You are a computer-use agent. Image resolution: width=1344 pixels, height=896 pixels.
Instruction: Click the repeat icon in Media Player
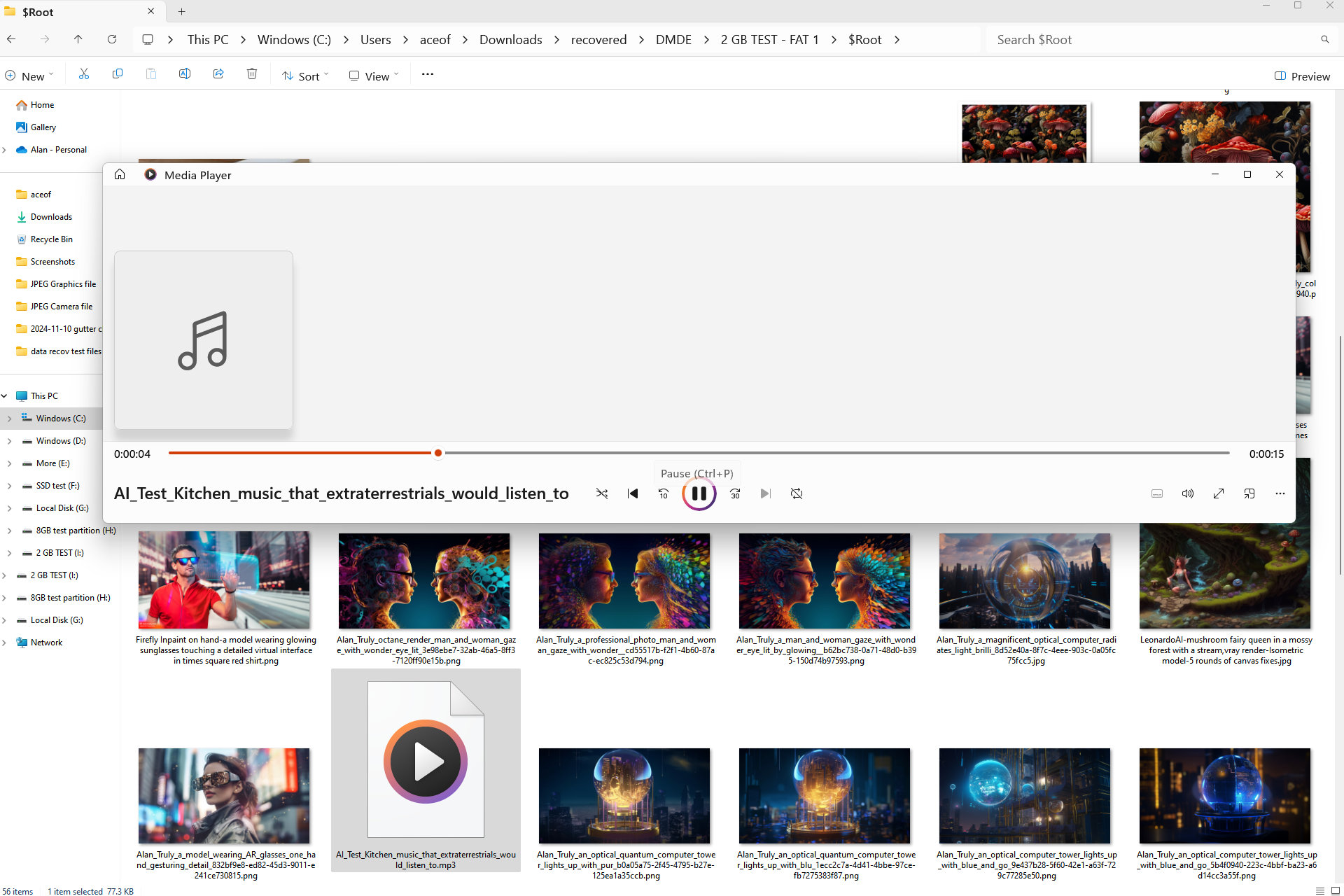coord(798,493)
